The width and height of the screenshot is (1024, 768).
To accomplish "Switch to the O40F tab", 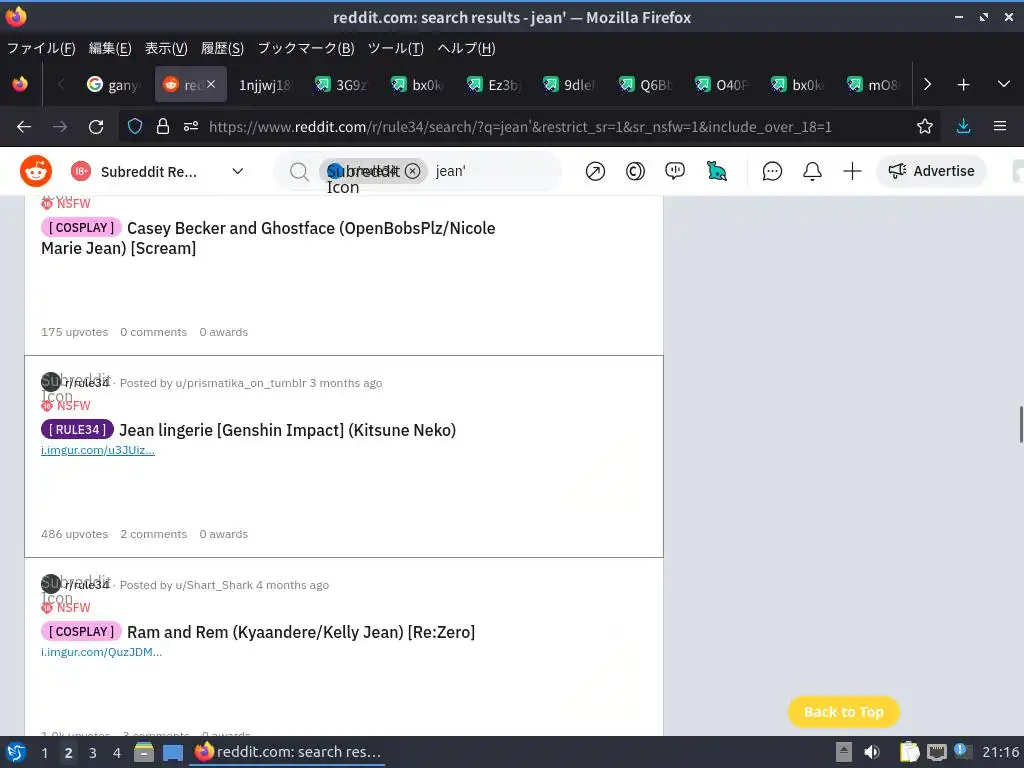I will (721, 84).
